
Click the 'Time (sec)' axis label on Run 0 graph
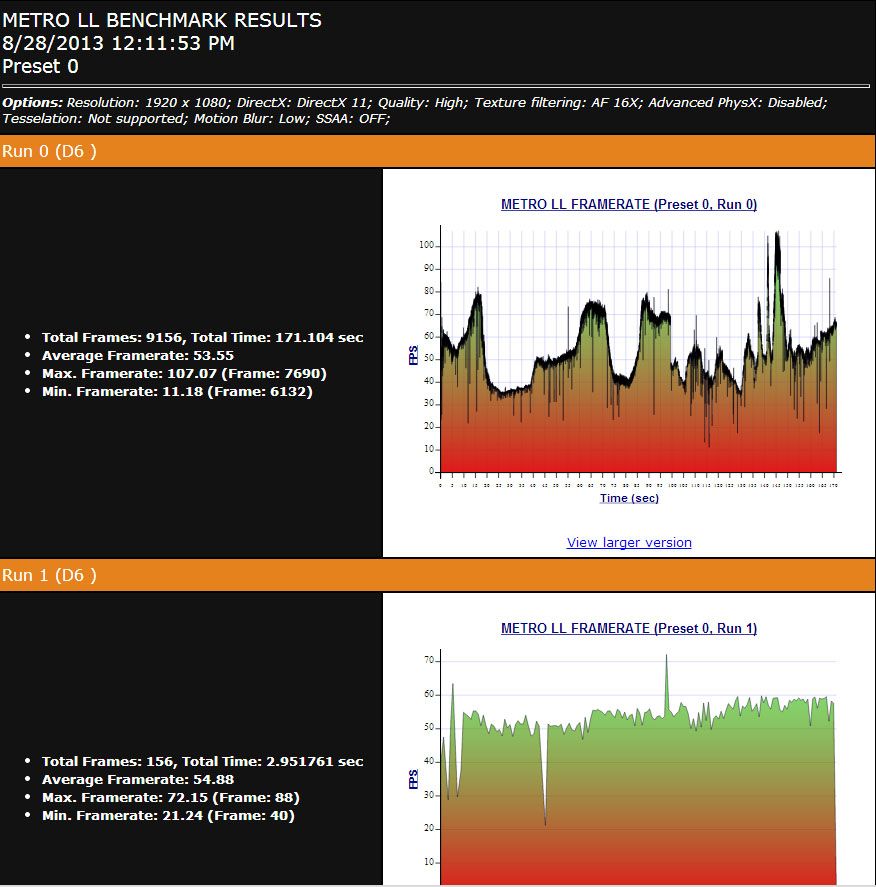coord(629,498)
